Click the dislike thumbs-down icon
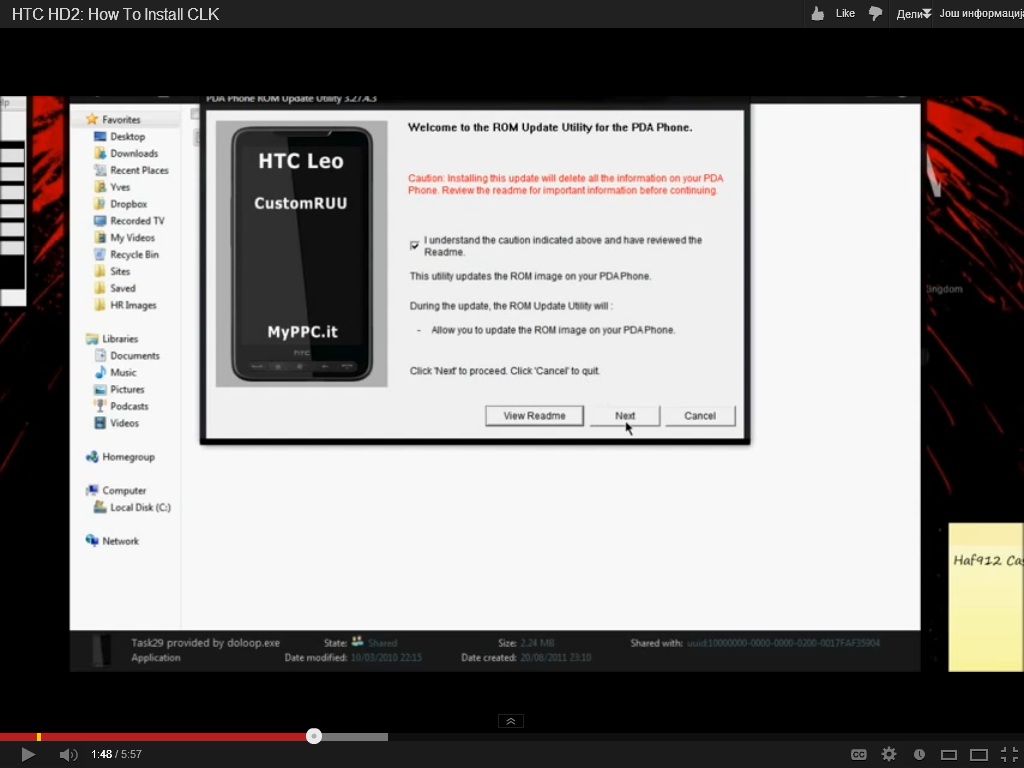Viewport: 1024px width, 768px height. point(876,13)
